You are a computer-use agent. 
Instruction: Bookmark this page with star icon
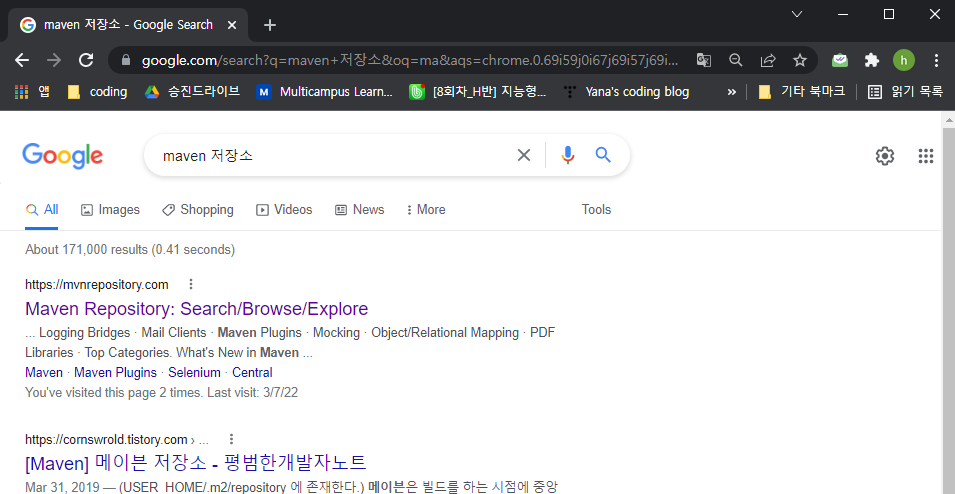pyautogui.click(x=800, y=60)
